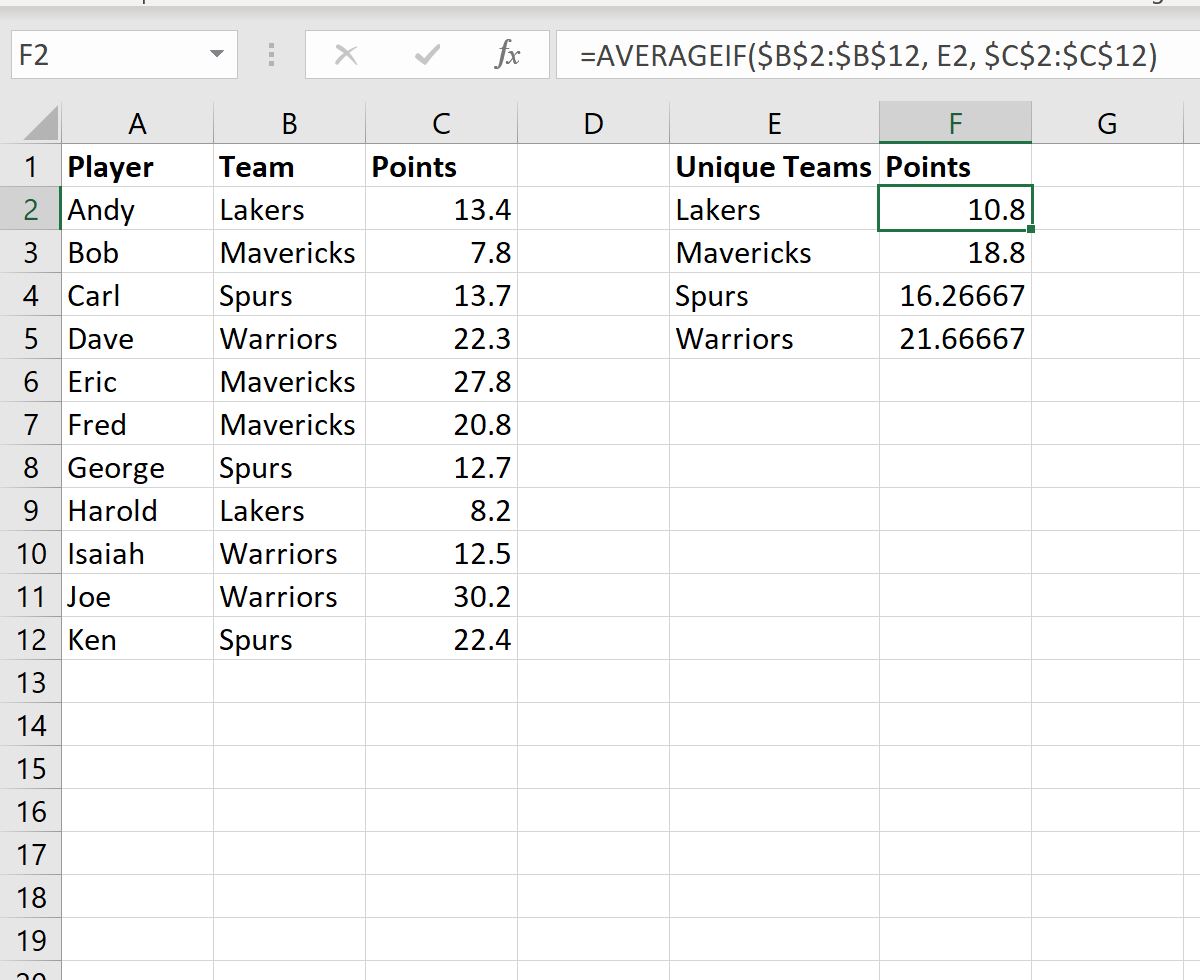Click the Team header cell
1200x980 pixels.
[289, 167]
